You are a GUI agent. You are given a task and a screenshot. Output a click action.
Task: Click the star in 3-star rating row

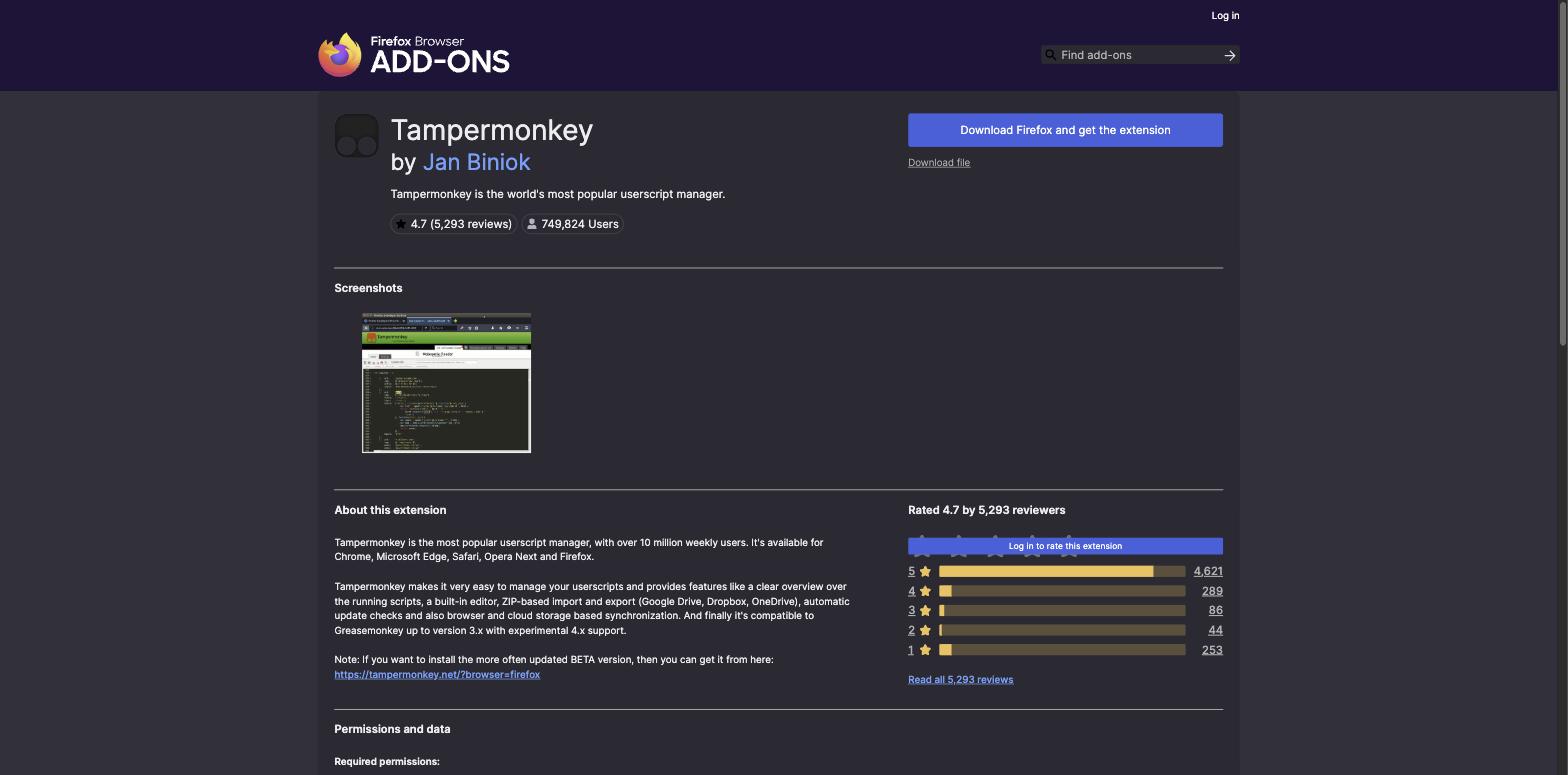[x=925, y=611]
